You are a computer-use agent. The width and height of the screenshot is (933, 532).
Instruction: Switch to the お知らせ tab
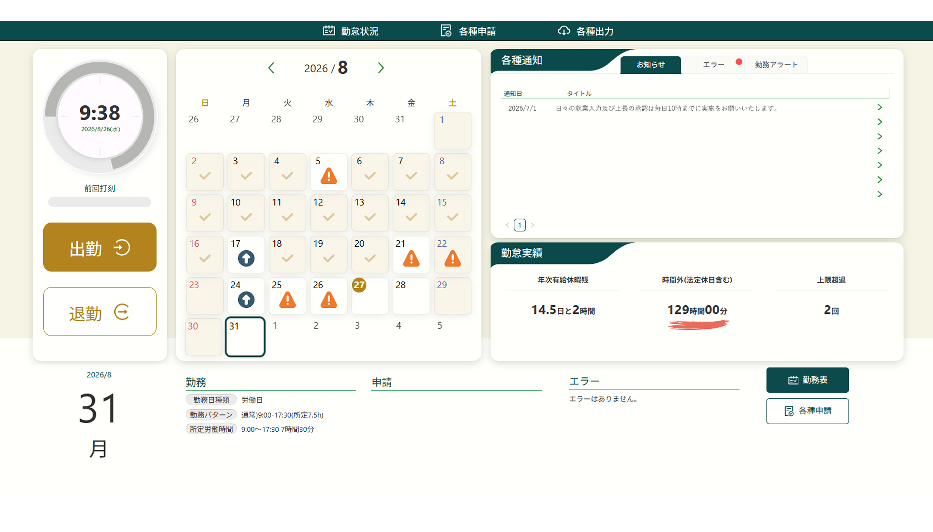650,65
